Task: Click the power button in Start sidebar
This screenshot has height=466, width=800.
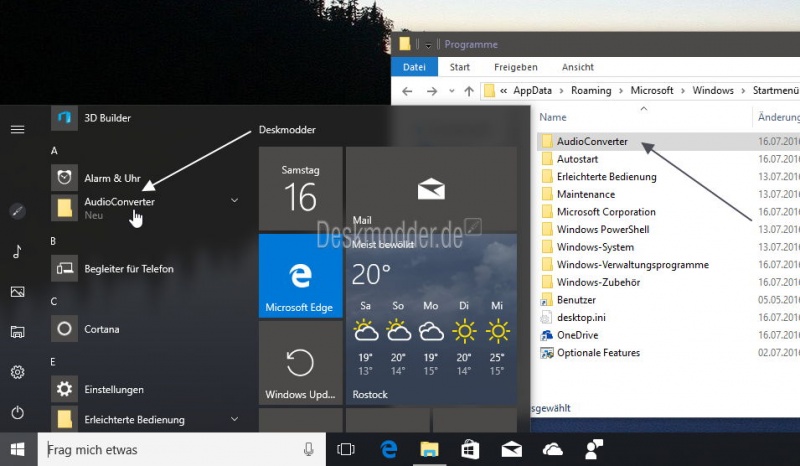Action: pyautogui.click(x=17, y=412)
